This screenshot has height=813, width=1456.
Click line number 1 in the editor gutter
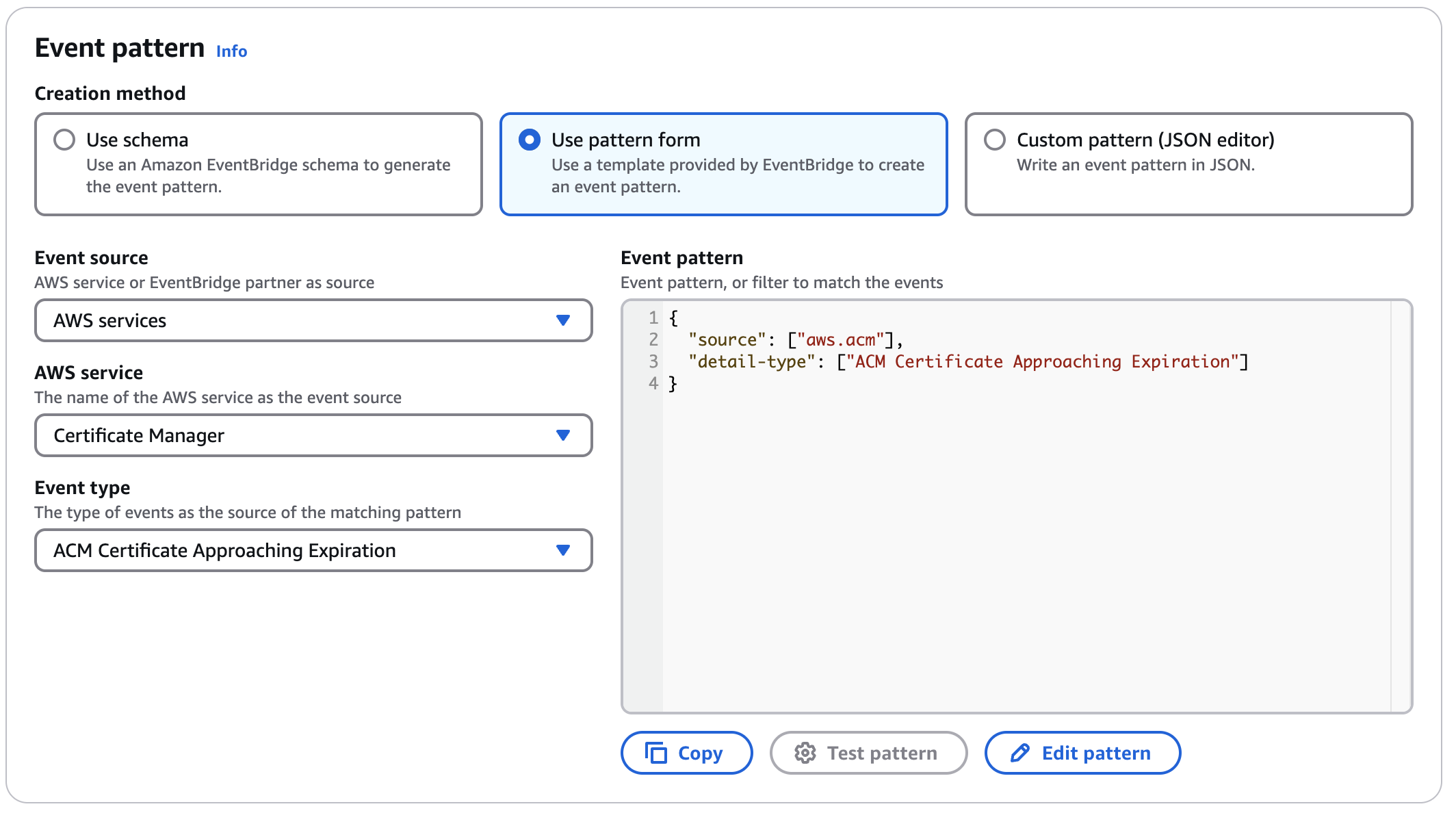click(x=653, y=318)
